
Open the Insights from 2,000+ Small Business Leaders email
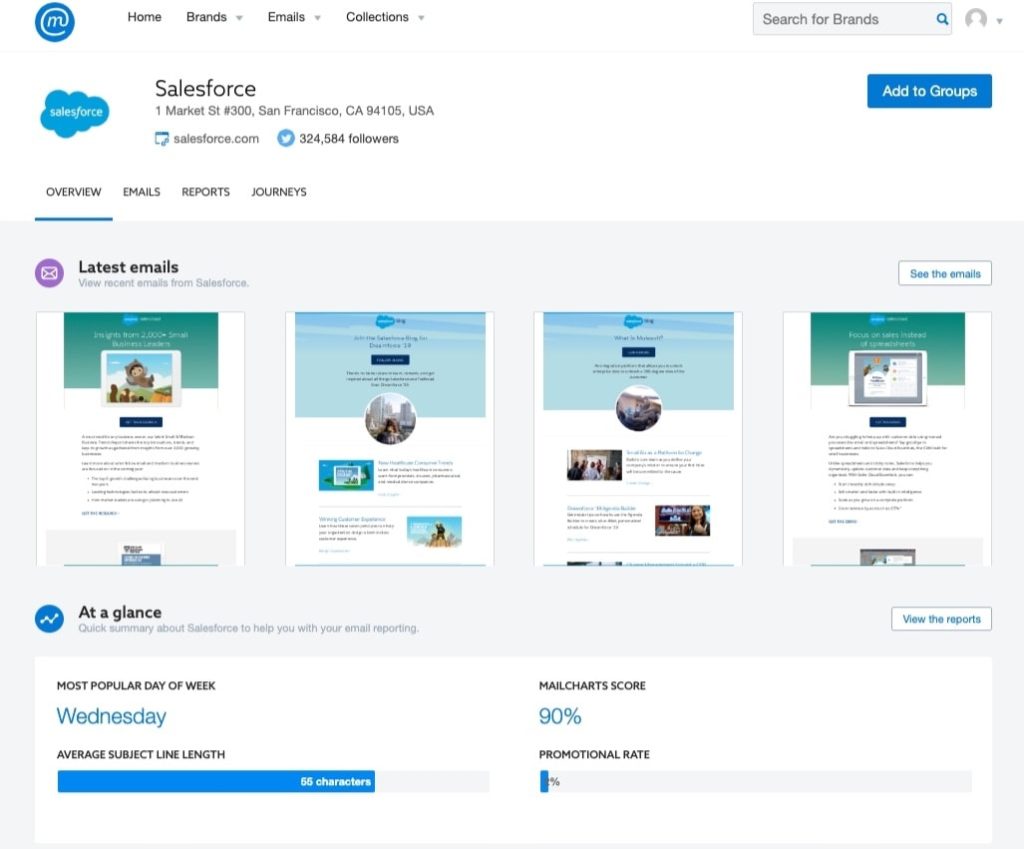click(140, 439)
